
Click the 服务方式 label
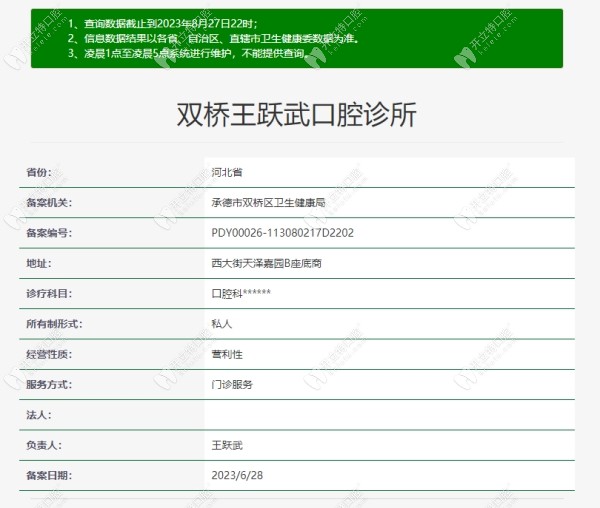pyautogui.click(x=49, y=384)
